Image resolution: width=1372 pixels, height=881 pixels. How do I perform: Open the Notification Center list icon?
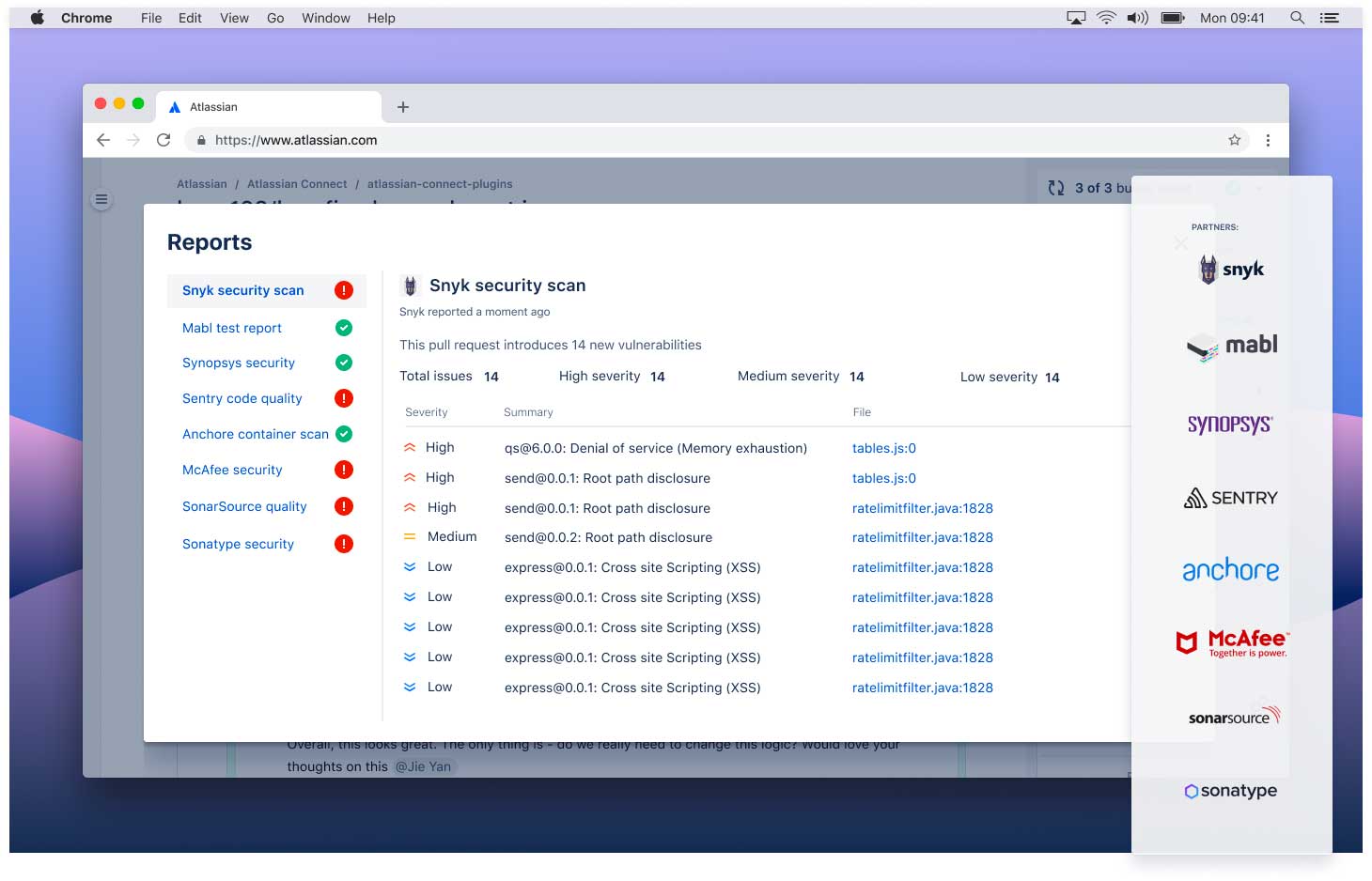[1329, 18]
